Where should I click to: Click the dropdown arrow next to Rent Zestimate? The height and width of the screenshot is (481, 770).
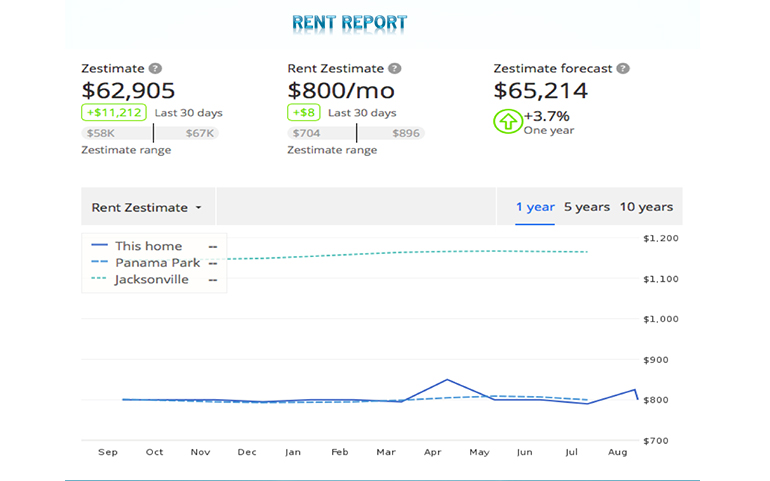pos(198,208)
